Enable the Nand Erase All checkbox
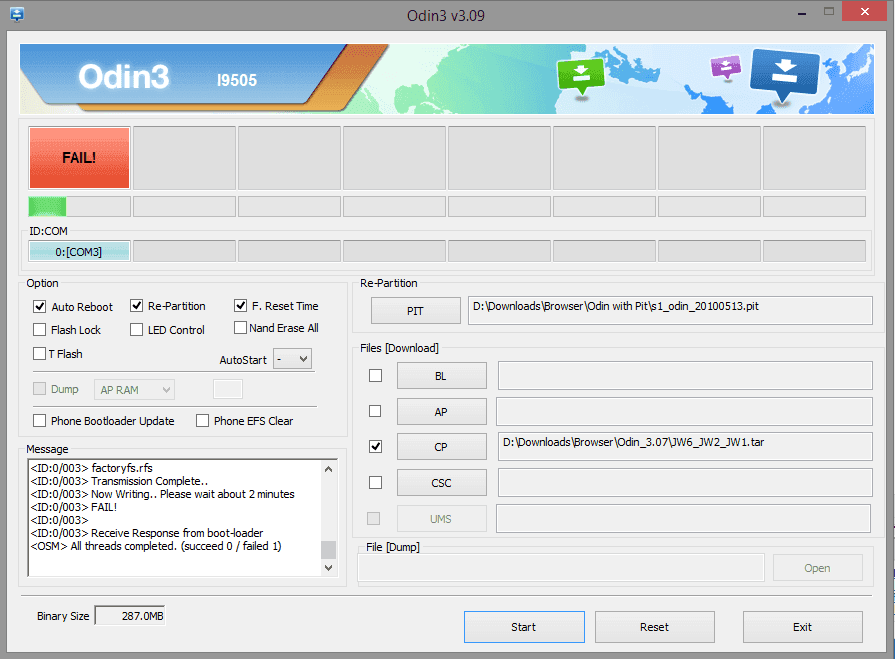 240,328
